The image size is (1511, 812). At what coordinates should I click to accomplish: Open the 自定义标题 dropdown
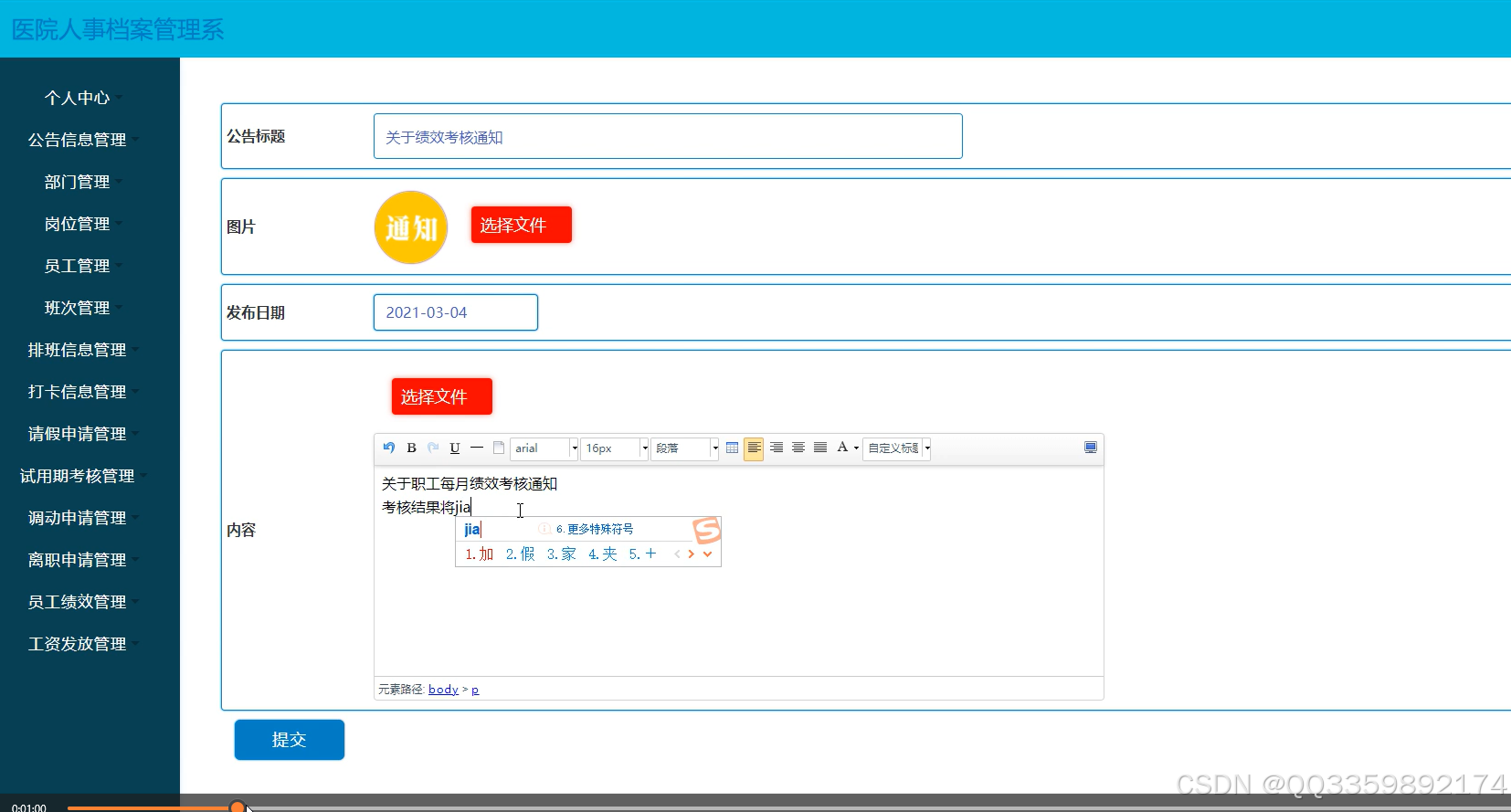tap(898, 448)
